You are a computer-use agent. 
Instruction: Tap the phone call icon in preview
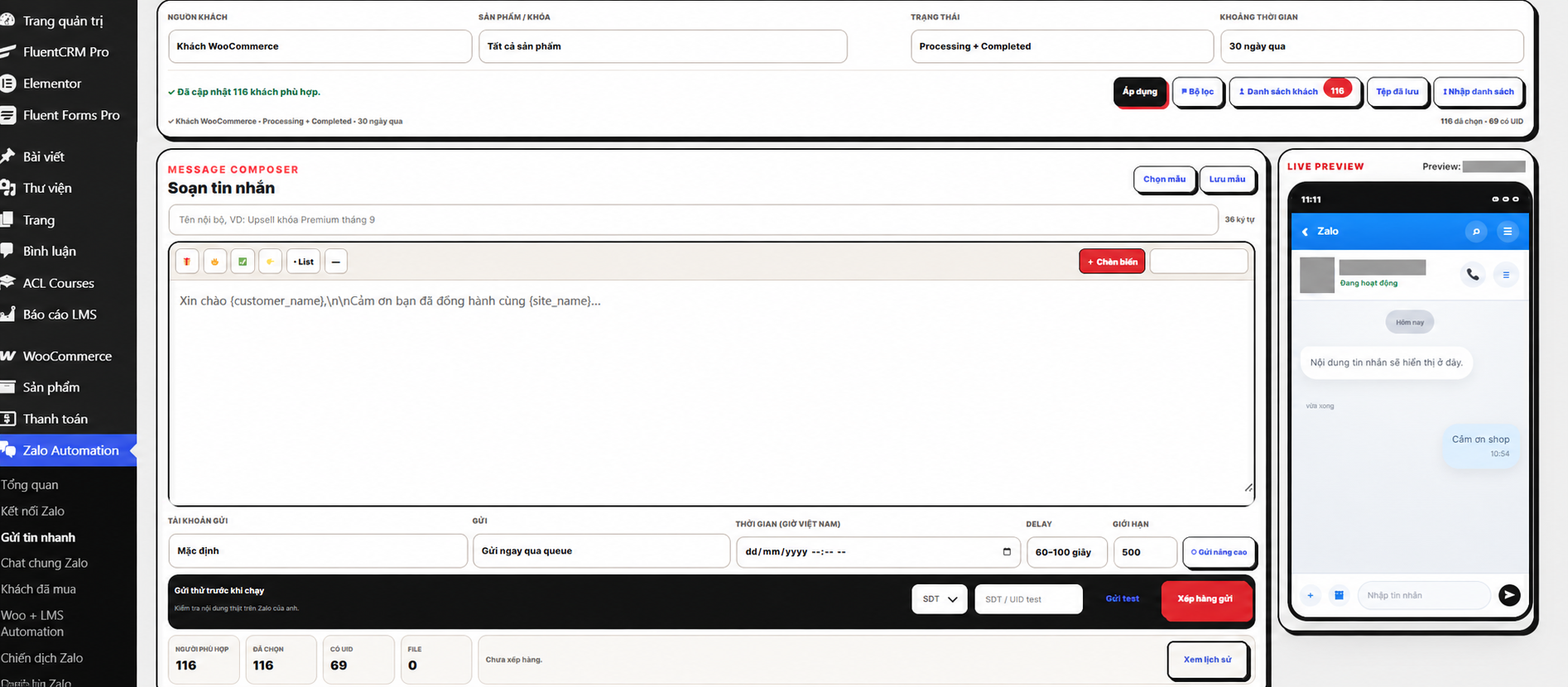(x=1473, y=274)
